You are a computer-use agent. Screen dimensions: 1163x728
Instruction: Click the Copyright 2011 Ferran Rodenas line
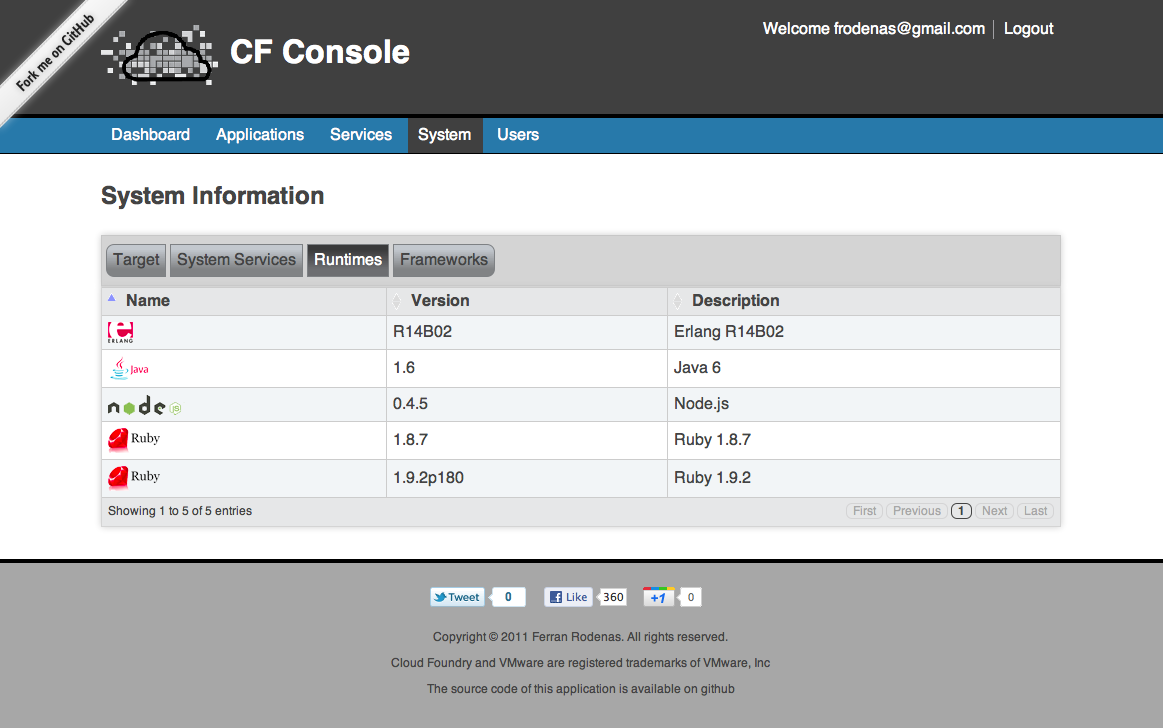(x=581, y=637)
